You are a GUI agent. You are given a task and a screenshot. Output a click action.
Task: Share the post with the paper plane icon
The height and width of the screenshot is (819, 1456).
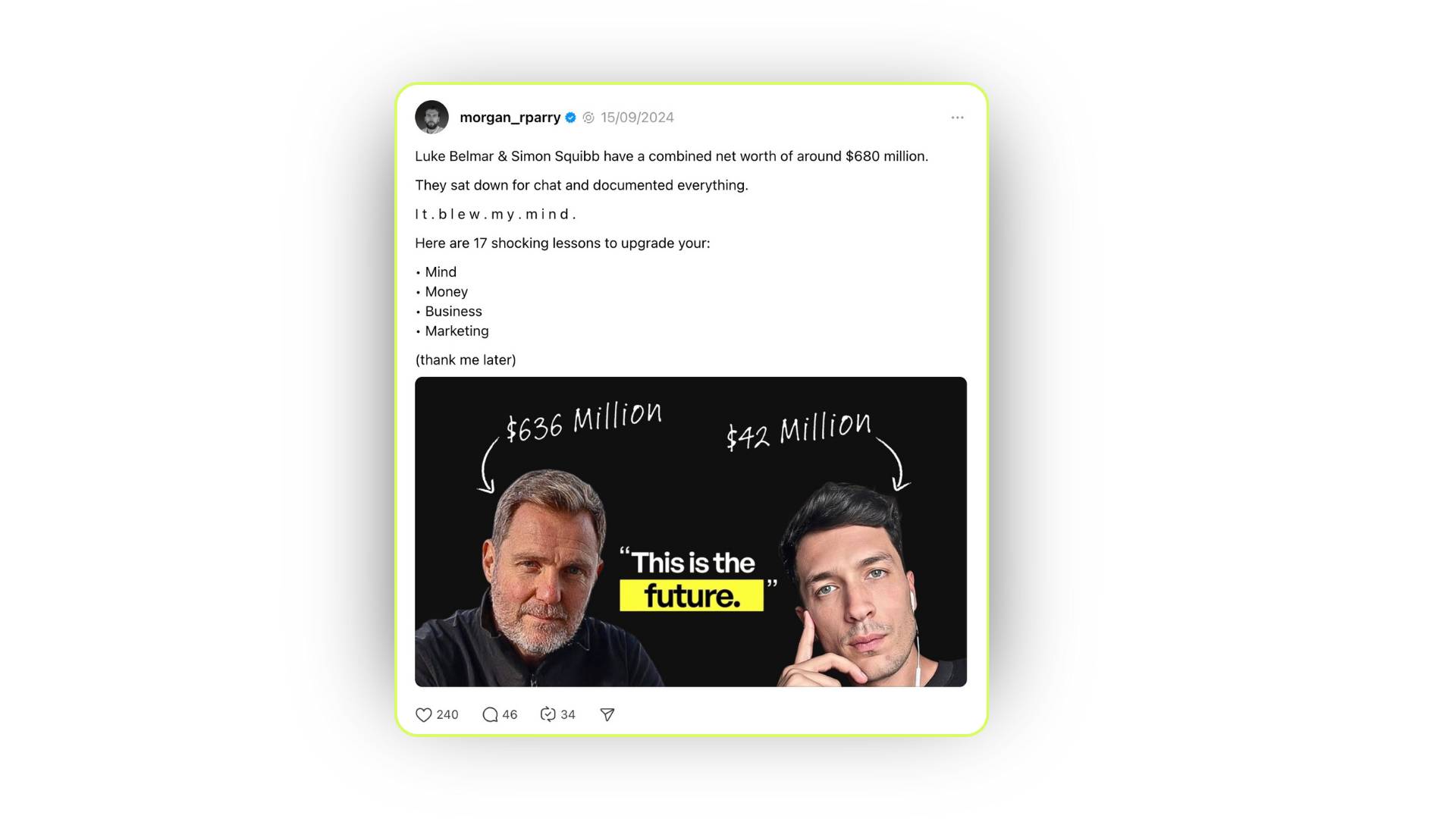[x=607, y=714]
